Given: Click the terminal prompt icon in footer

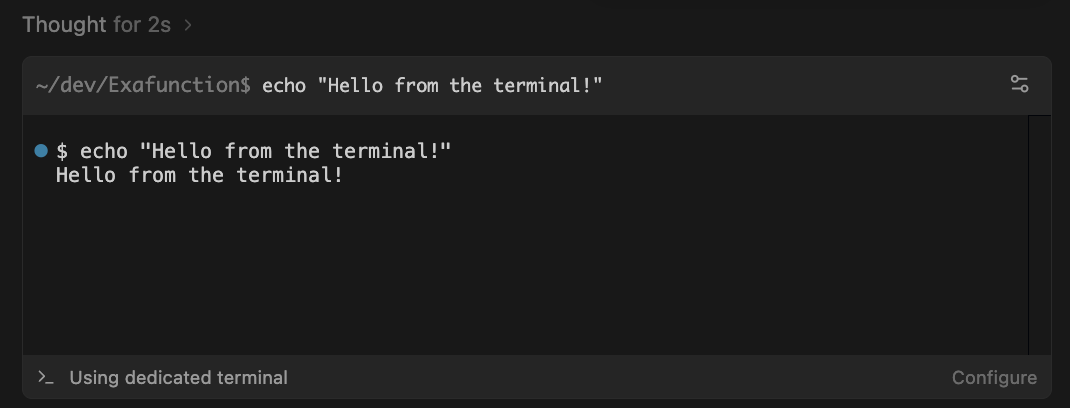Looking at the screenshot, I should 45,378.
